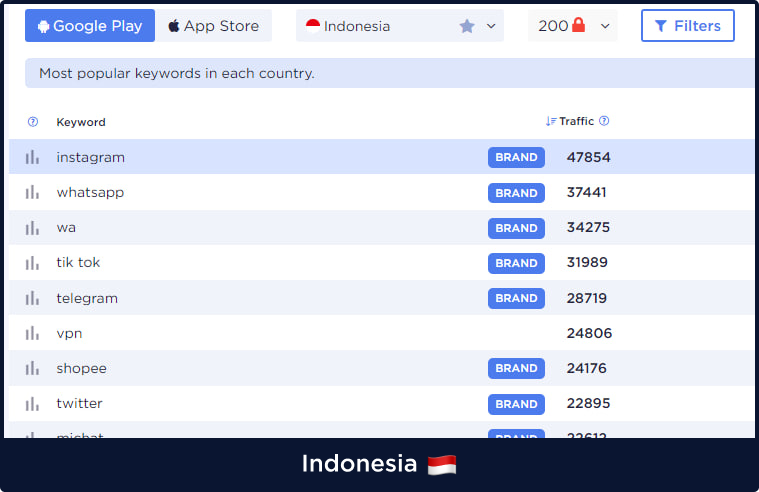Select the instagram keyword

tap(91, 157)
